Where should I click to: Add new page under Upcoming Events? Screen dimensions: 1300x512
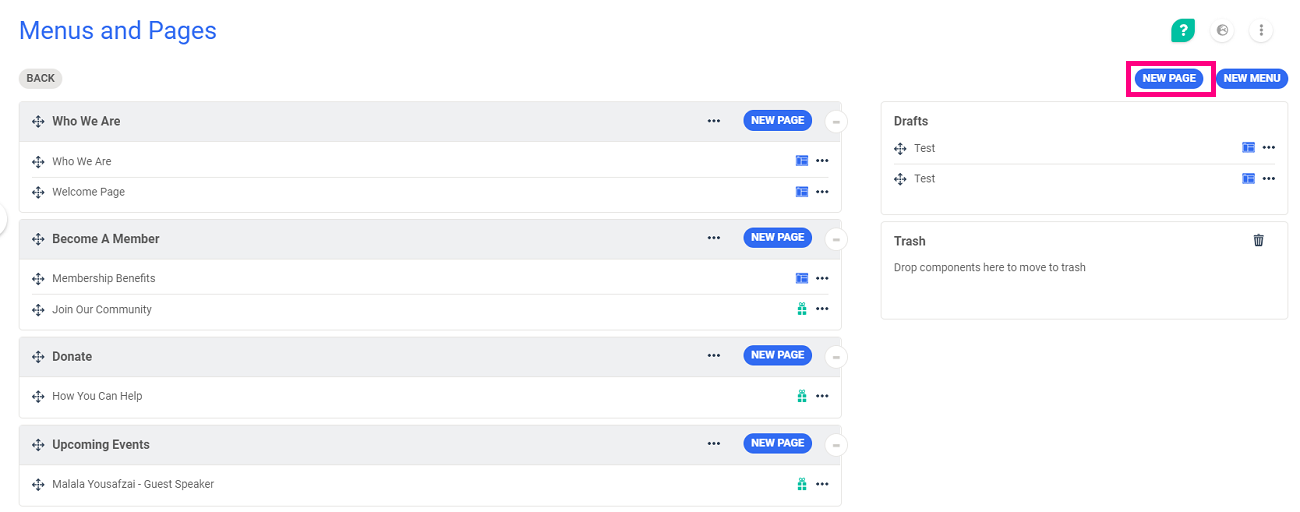coord(777,443)
